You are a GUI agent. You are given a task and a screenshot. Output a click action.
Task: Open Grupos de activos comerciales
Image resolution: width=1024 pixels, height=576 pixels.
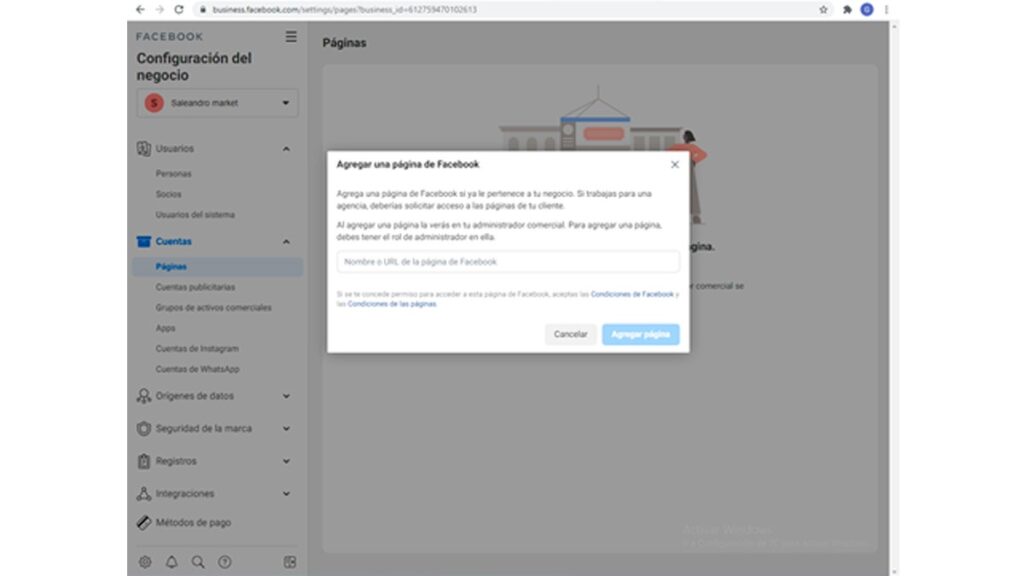point(214,307)
